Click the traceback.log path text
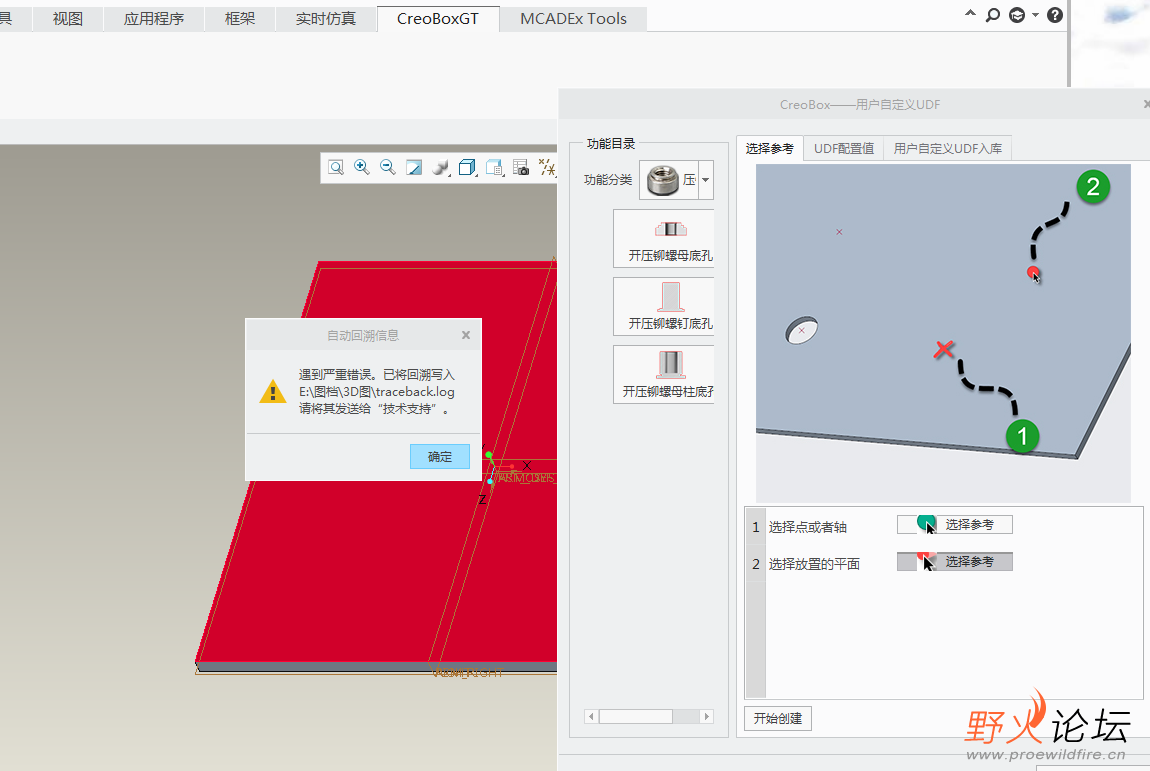Viewport: 1150px width, 771px height. pos(376,392)
